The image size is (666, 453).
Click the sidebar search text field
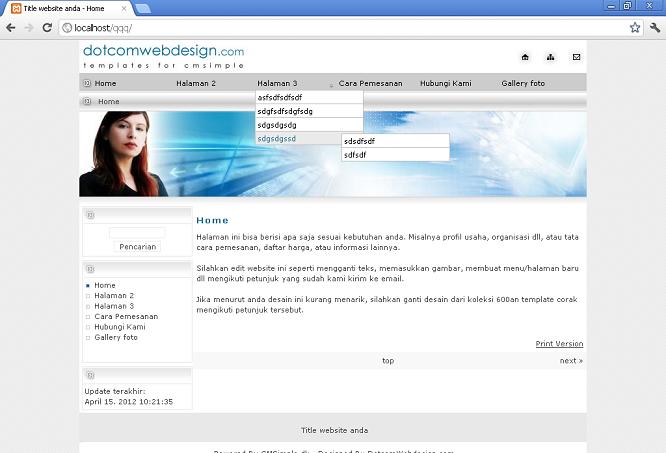[137, 233]
